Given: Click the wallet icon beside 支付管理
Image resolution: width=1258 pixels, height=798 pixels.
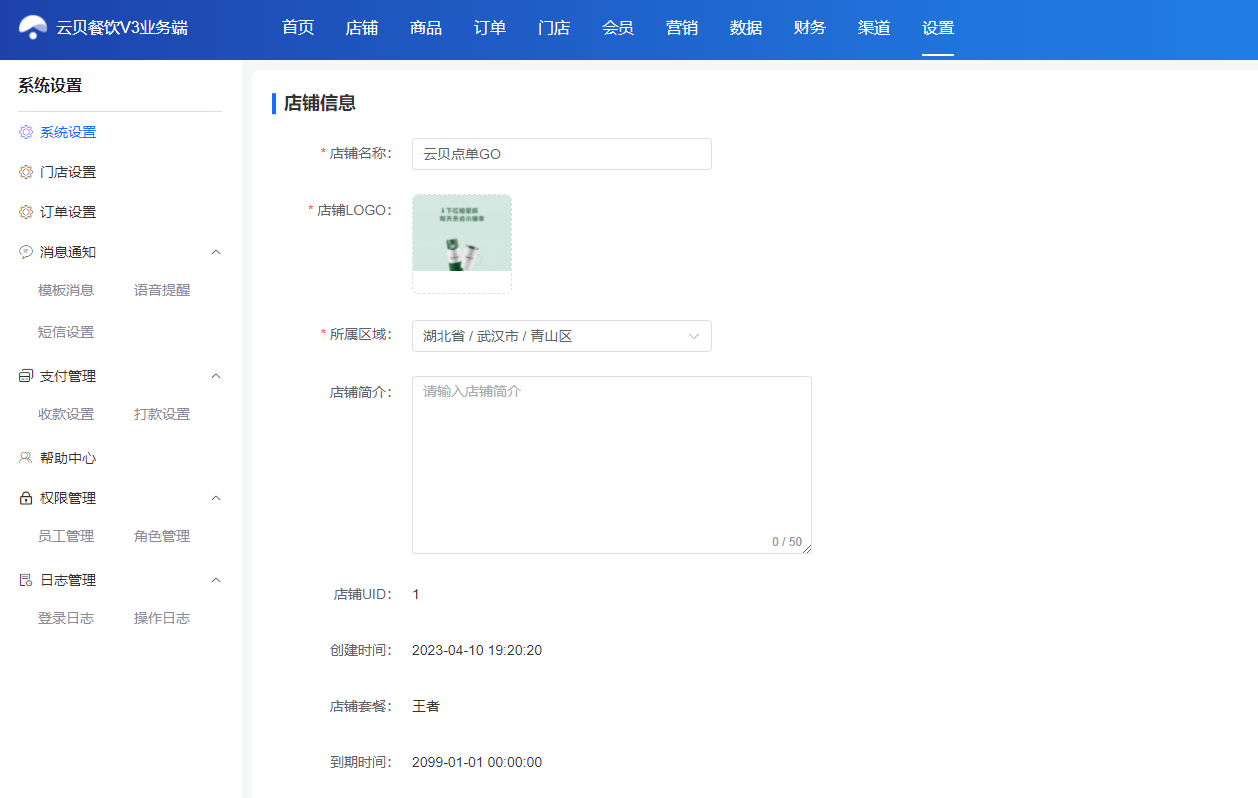Looking at the screenshot, I should click(x=26, y=376).
